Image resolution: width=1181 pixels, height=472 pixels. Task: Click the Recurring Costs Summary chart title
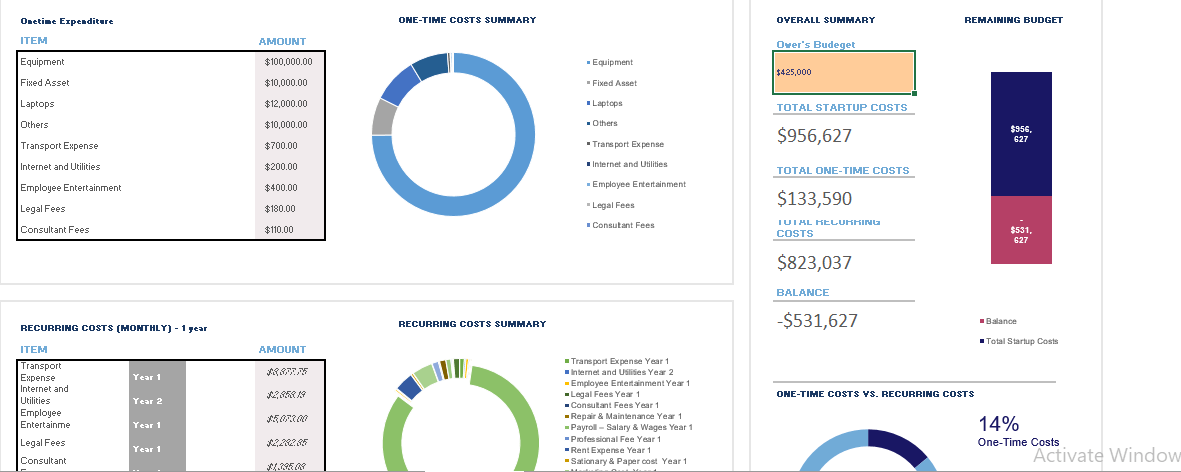tap(472, 324)
